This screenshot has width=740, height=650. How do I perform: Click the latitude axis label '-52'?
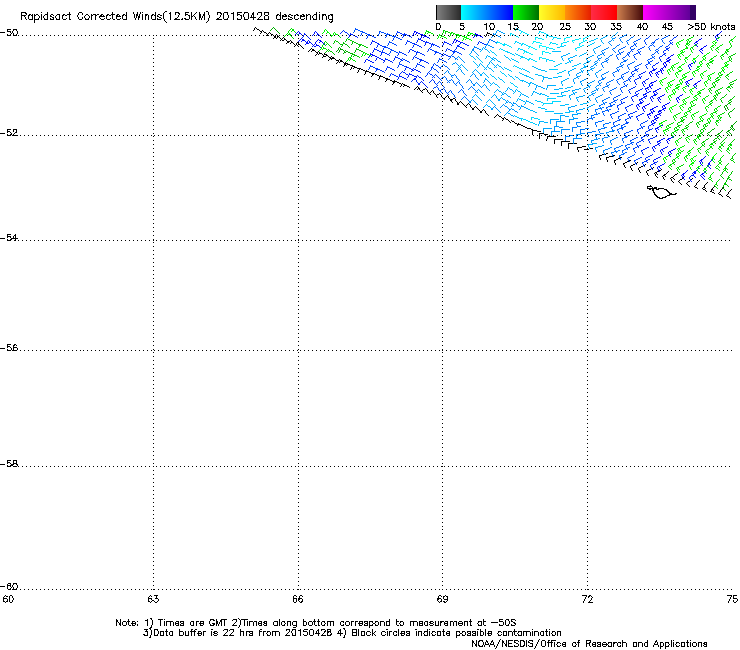click(x=9, y=133)
